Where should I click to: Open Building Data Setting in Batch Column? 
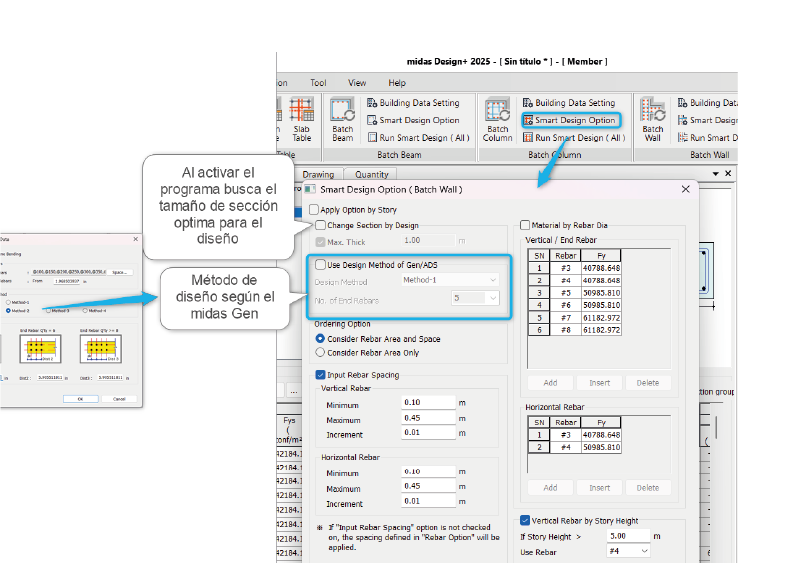point(568,103)
